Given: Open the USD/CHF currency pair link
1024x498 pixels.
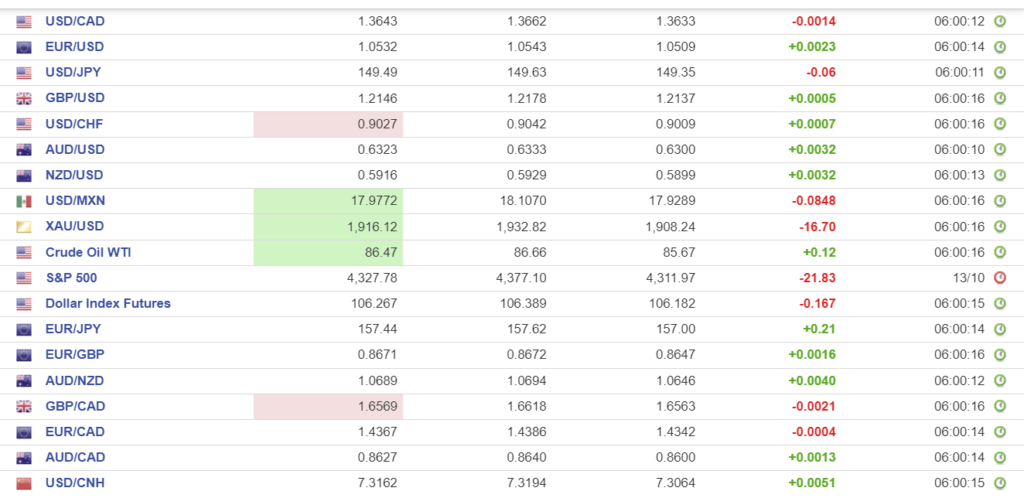Looking at the screenshot, I should pyautogui.click(x=75, y=123).
